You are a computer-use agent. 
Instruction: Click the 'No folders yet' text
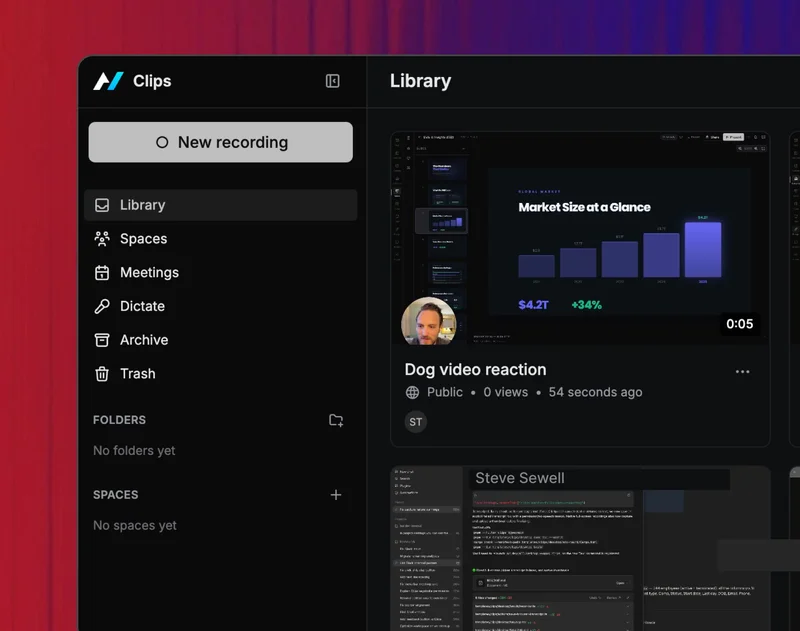(134, 450)
